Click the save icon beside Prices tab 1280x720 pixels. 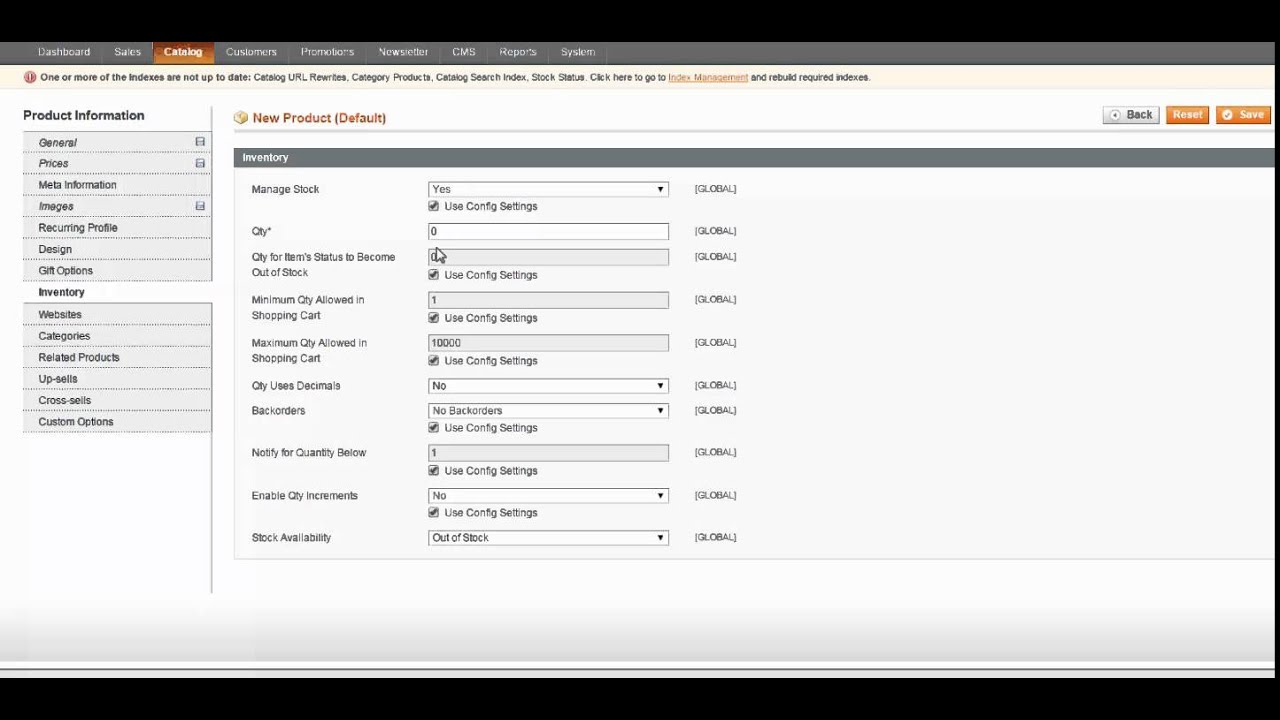200,163
